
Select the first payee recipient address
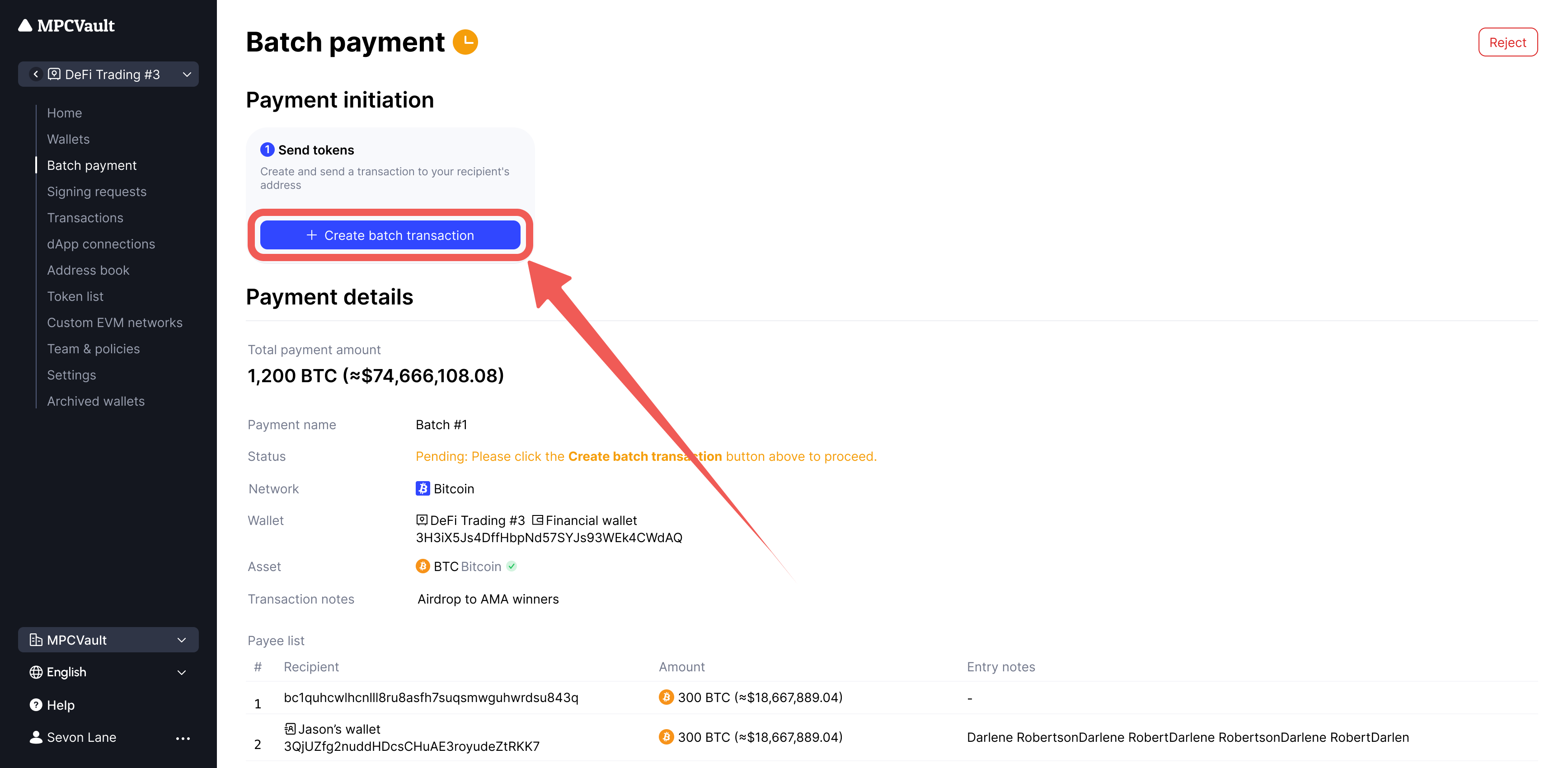coord(431,698)
